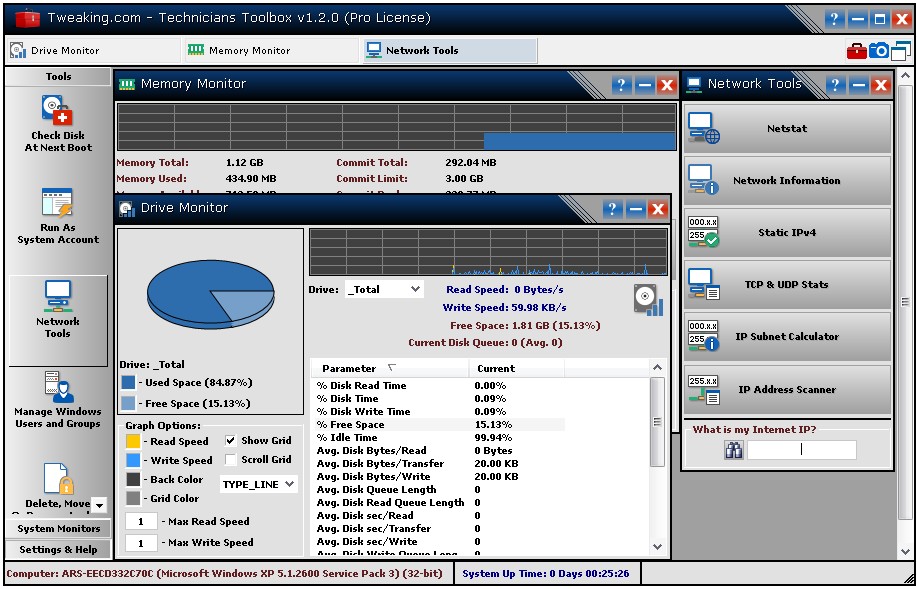Launch Run As System Account tool
The height and width of the screenshot is (589, 917).
(x=58, y=216)
